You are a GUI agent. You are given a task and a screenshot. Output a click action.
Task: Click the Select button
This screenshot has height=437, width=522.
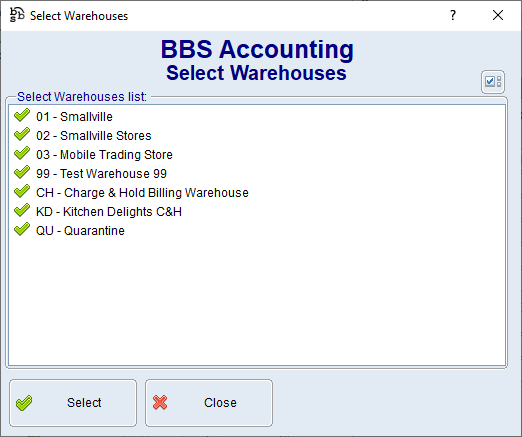73,403
